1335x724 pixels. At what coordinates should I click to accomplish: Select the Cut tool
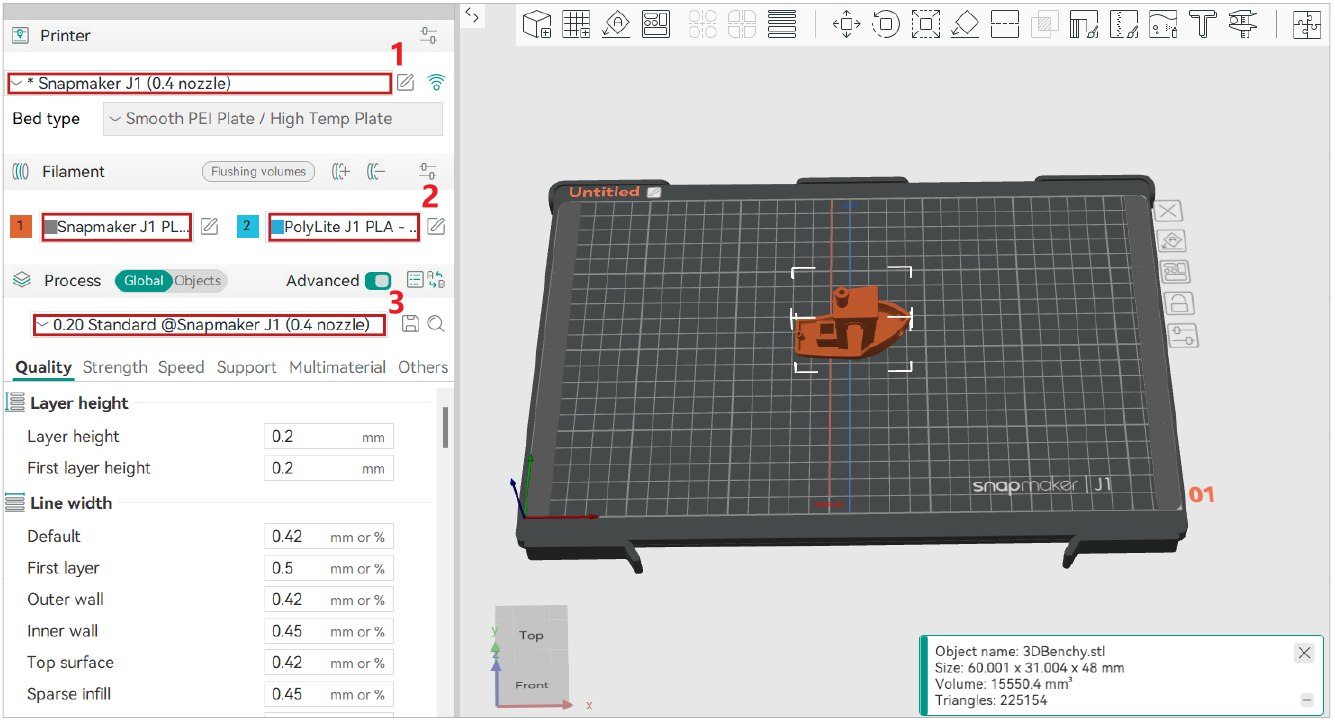coord(1004,24)
